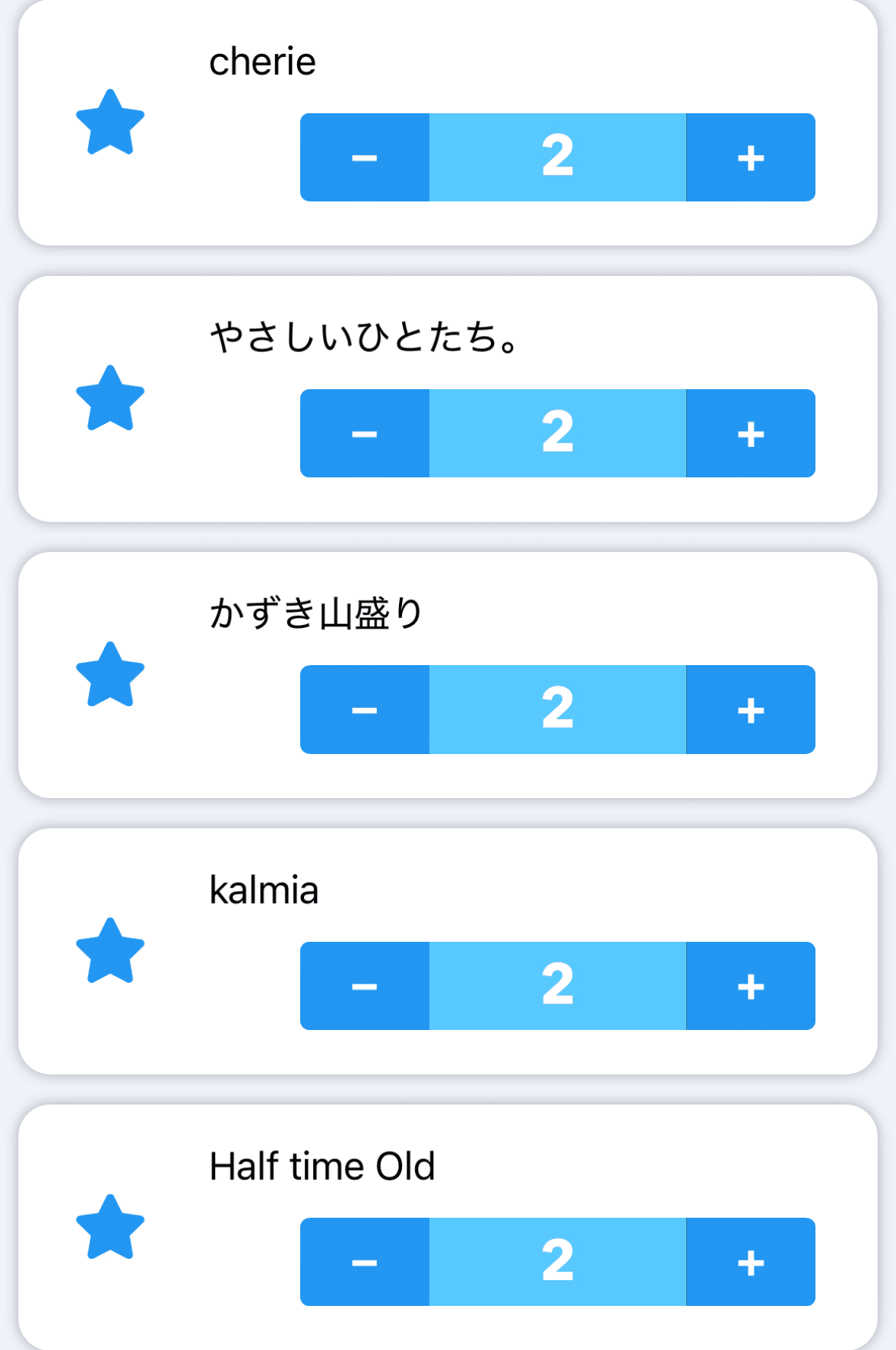
Task: Reduce the かずき山盛り count by one
Action: click(365, 710)
